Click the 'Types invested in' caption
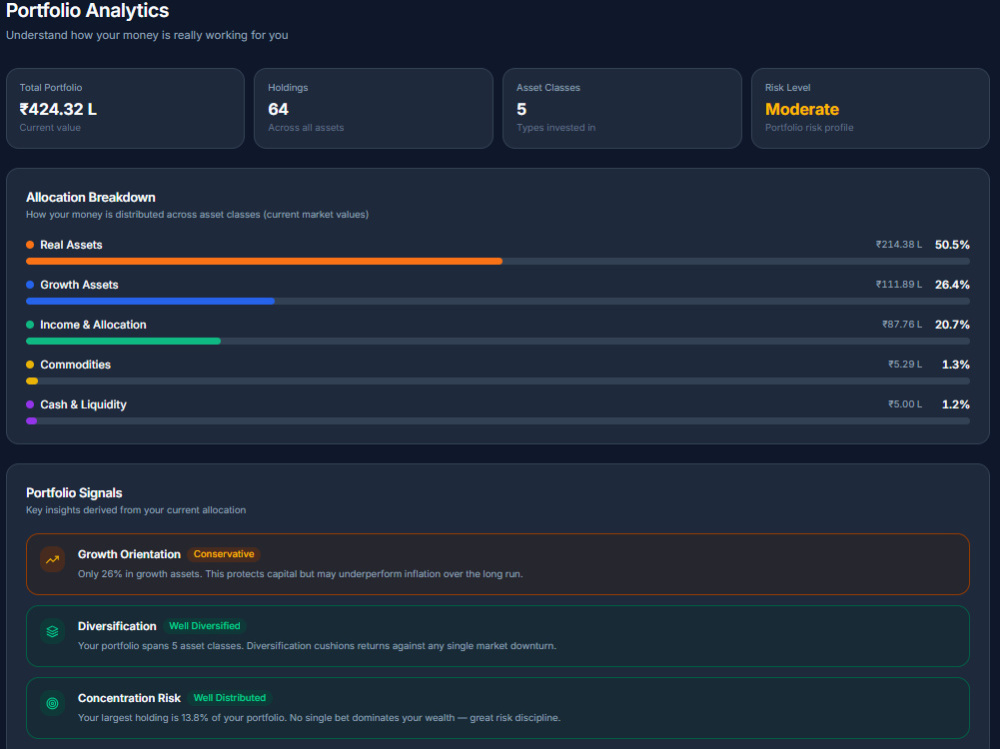This screenshot has width=1000, height=749. tap(555, 128)
